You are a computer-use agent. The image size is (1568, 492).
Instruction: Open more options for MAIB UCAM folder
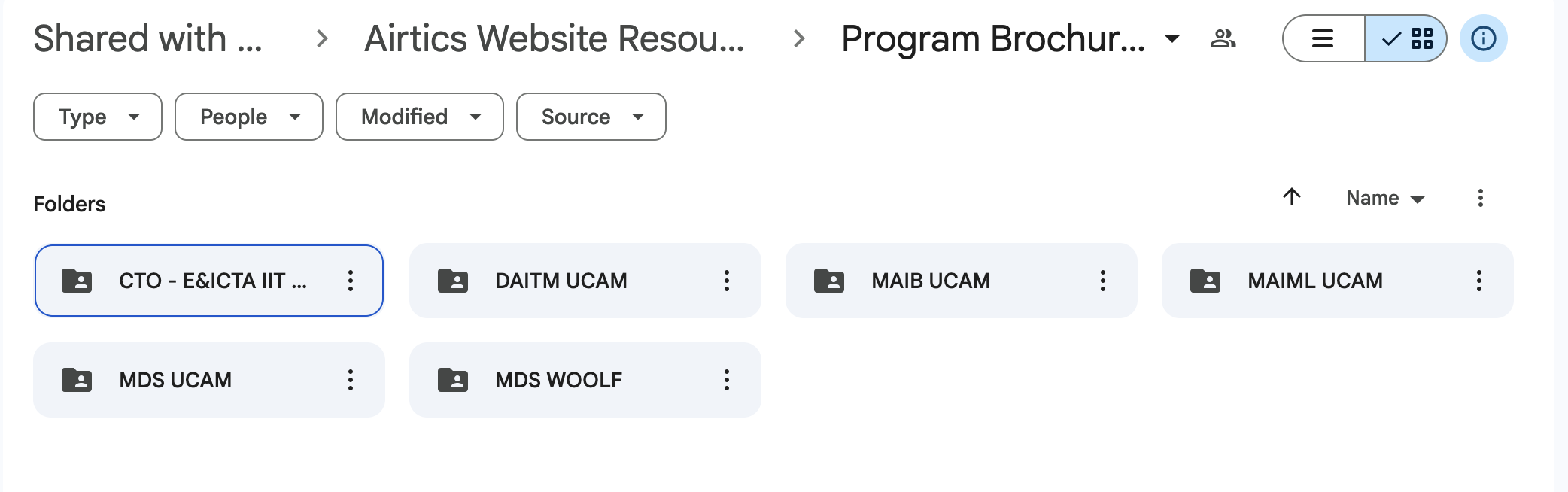tap(1102, 281)
